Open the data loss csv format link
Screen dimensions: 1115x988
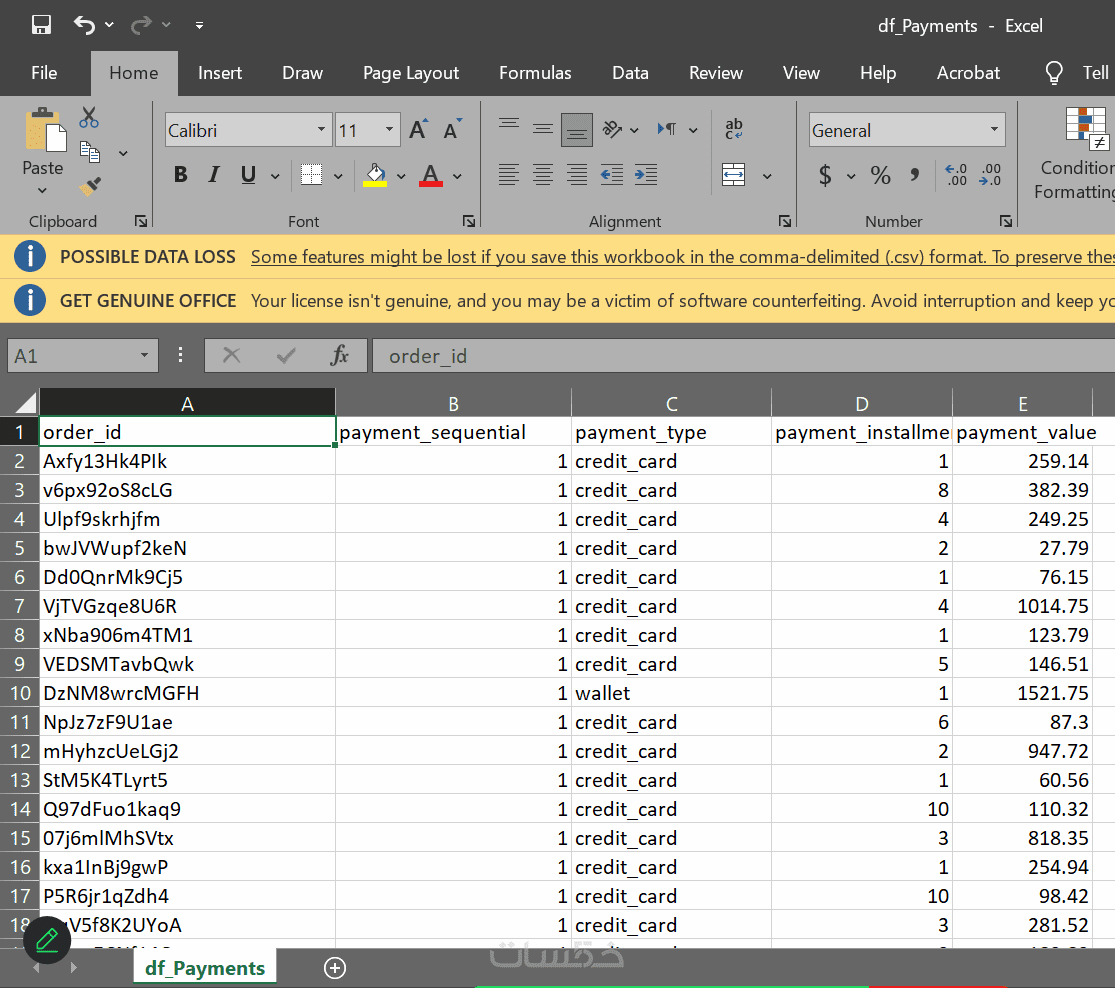(x=683, y=257)
